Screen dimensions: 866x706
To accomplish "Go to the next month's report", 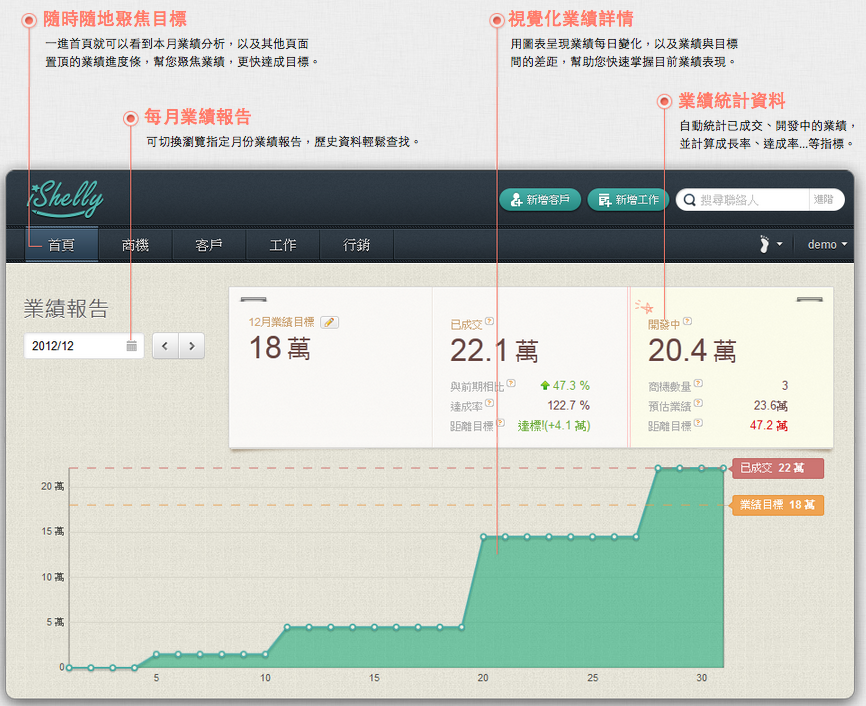I will pos(191,346).
